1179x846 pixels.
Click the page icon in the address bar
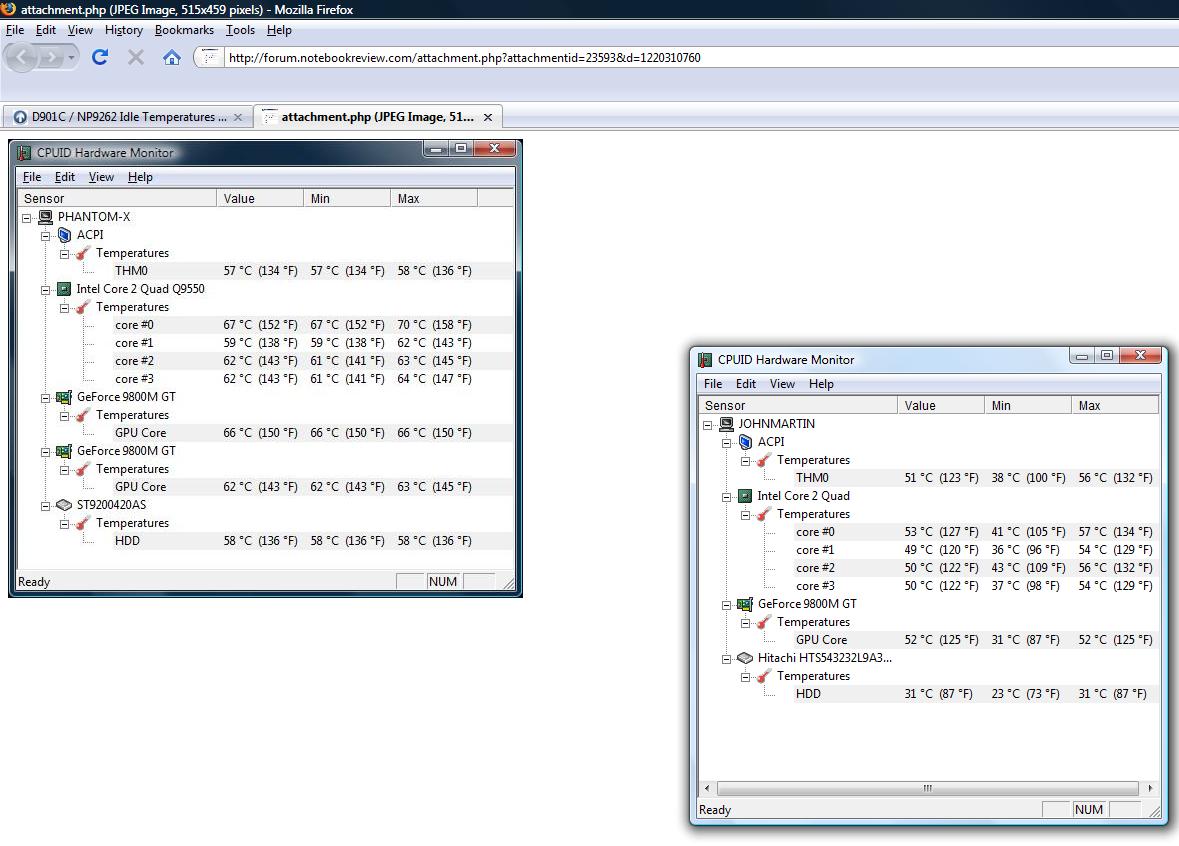(211, 57)
